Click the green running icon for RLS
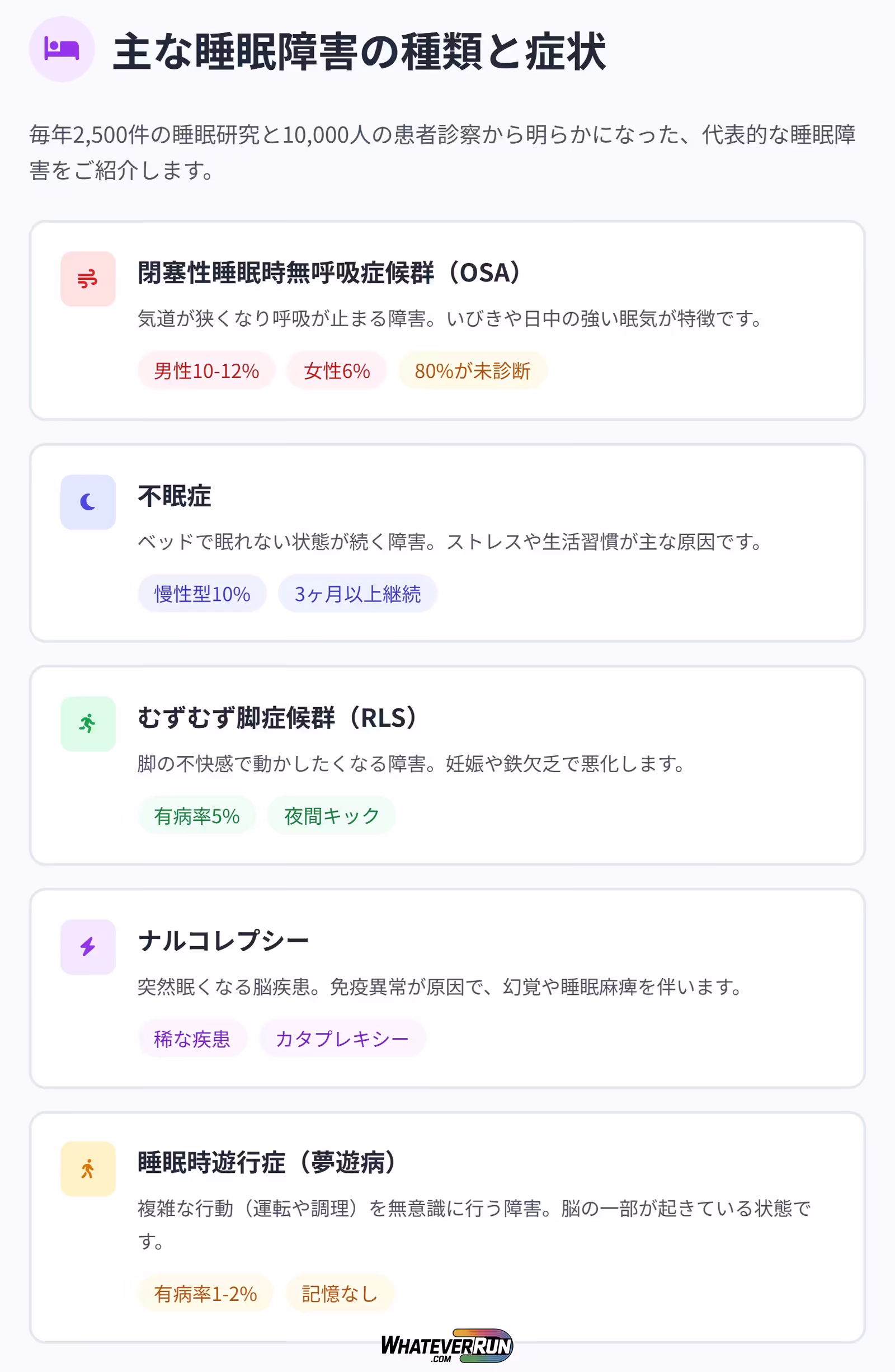This screenshot has width=895, height=1372. 88,723
